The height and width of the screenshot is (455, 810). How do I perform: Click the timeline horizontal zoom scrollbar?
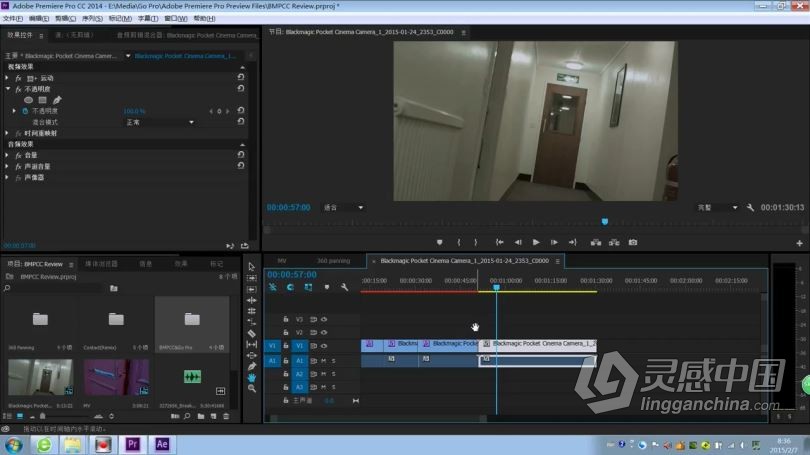tap(380, 418)
